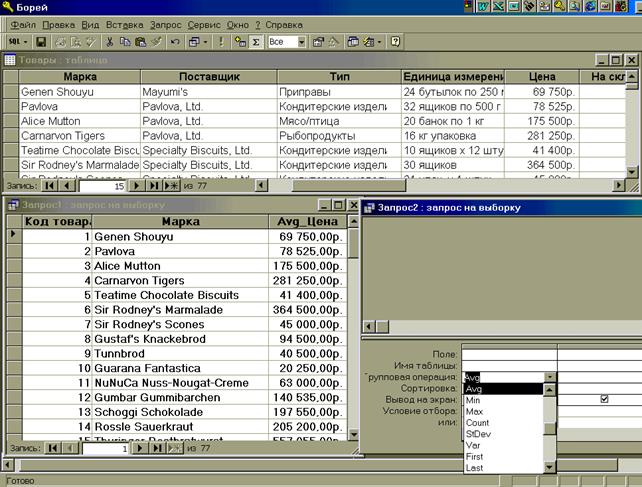Select Count in the group operation list
This screenshot has width=642, height=487.
click(x=504, y=423)
